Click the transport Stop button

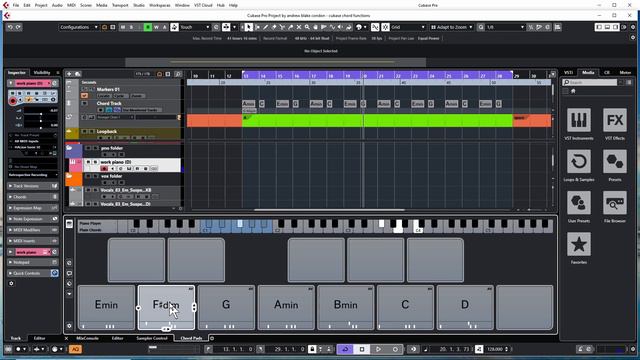[362, 349]
